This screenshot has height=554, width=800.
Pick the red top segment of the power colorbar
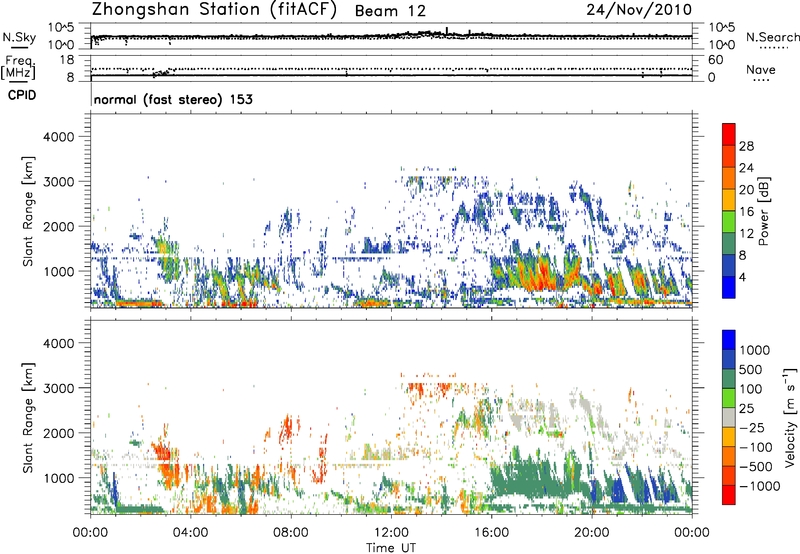(x=729, y=135)
